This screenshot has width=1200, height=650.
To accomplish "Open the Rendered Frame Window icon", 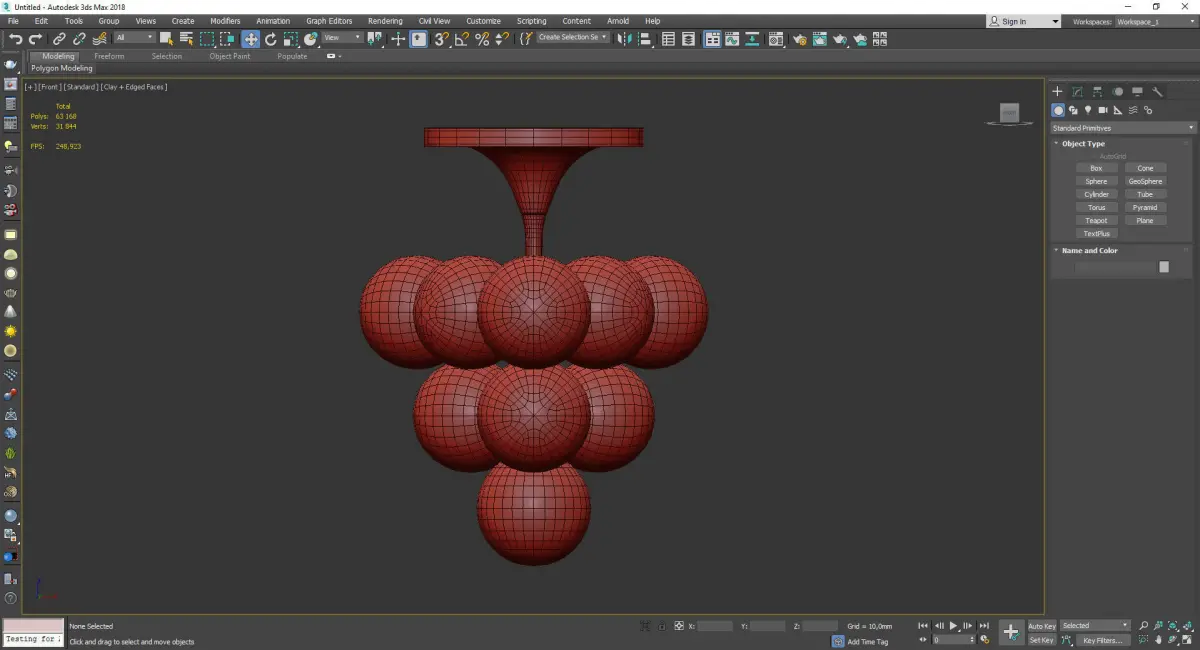I will tap(819, 39).
